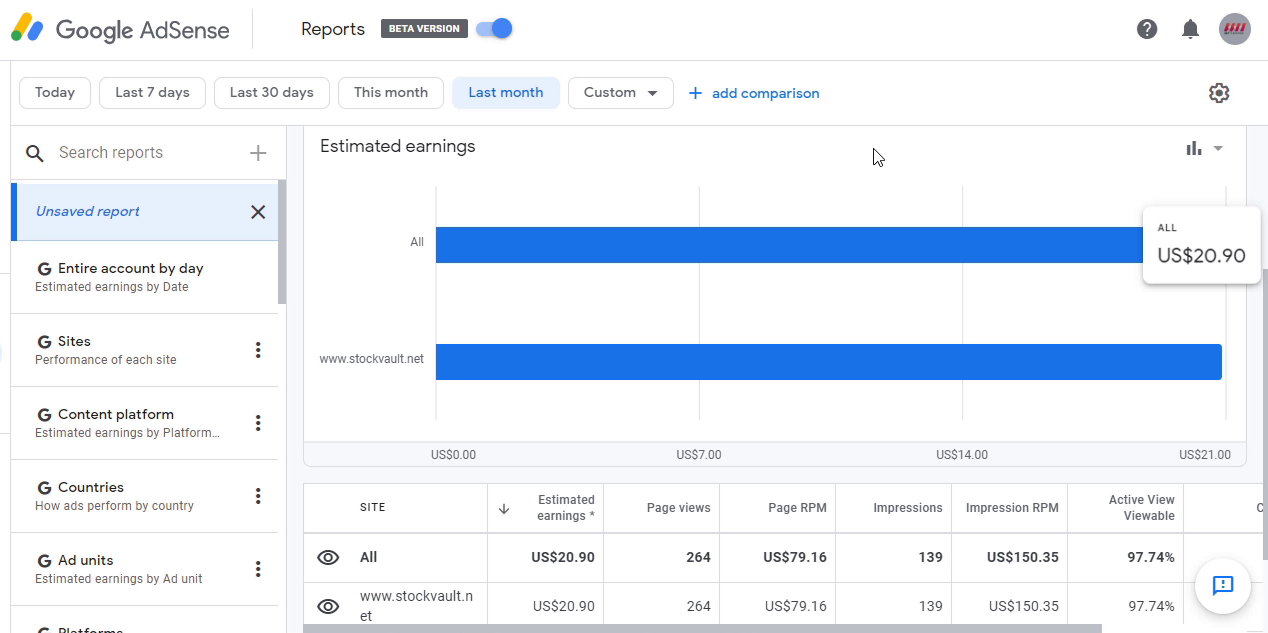Sort by Estimated earnings column arrow
The width and height of the screenshot is (1268, 633).
point(504,508)
